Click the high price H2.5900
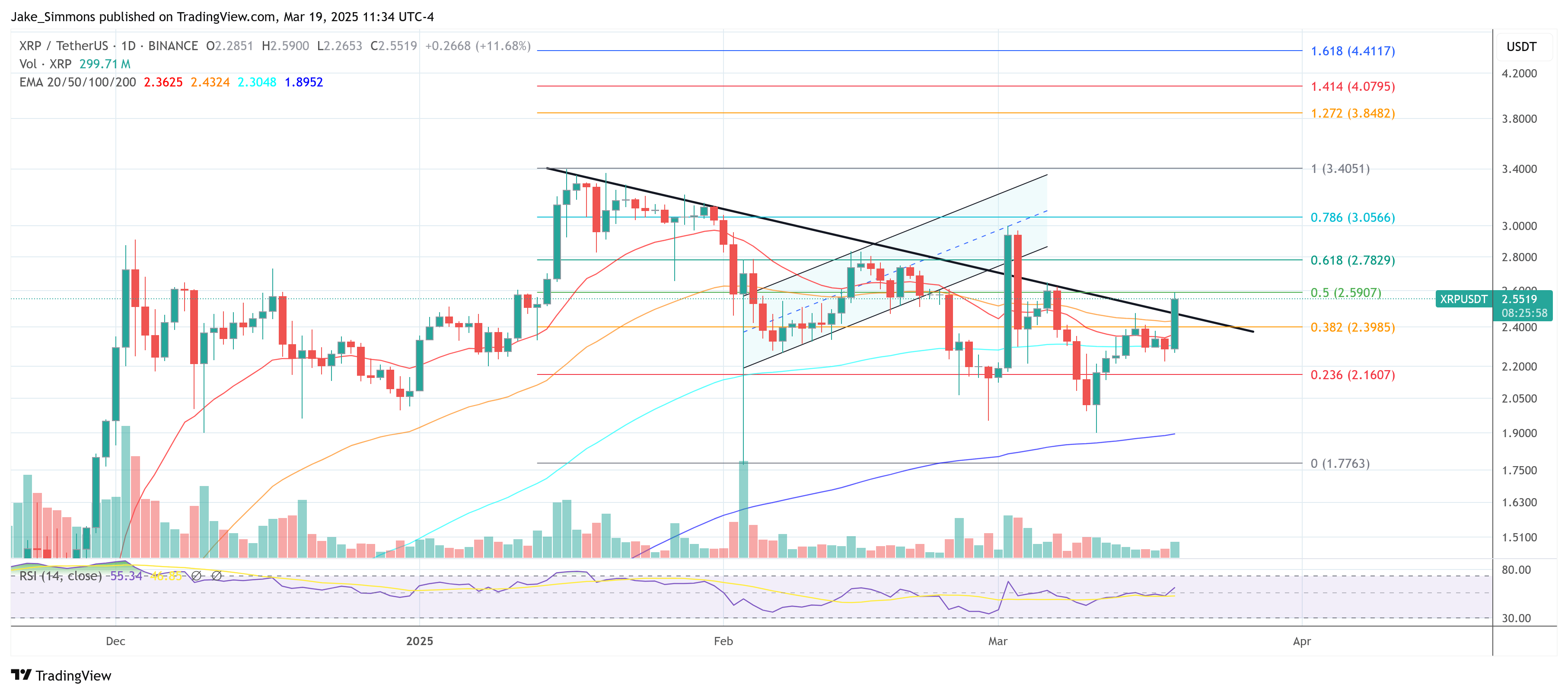 (x=286, y=46)
